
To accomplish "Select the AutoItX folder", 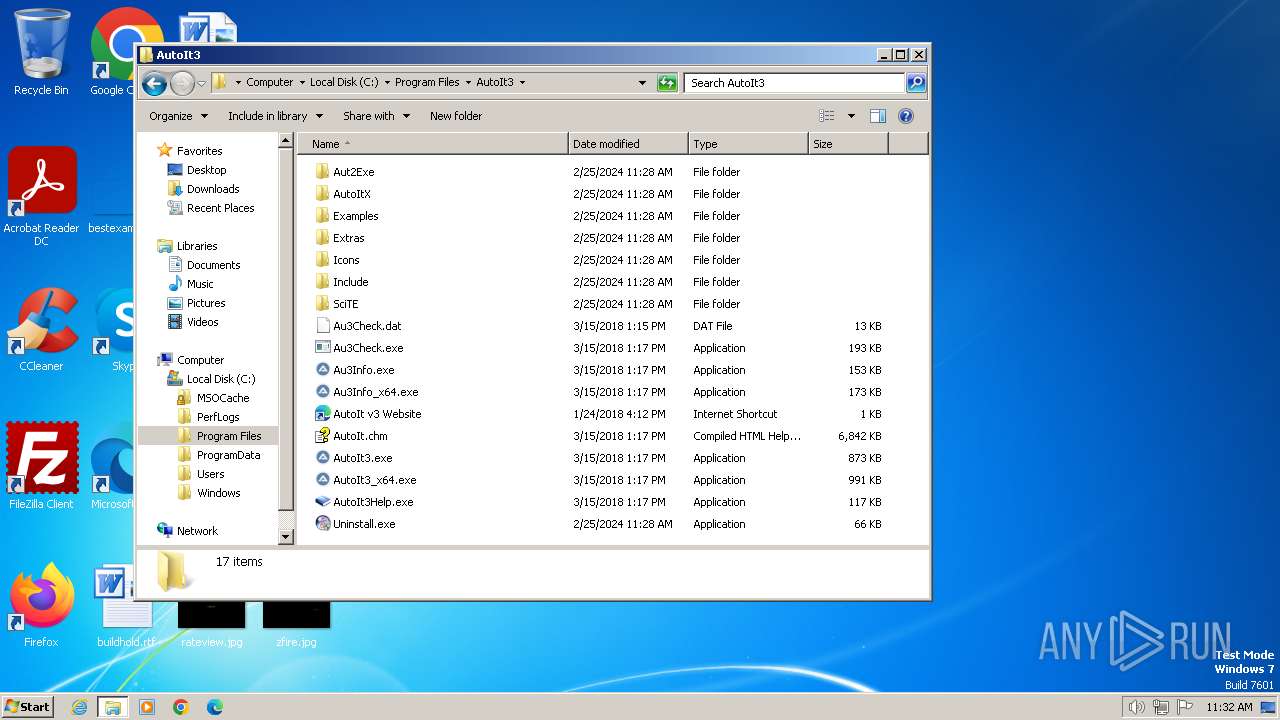I will pos(351,194).
